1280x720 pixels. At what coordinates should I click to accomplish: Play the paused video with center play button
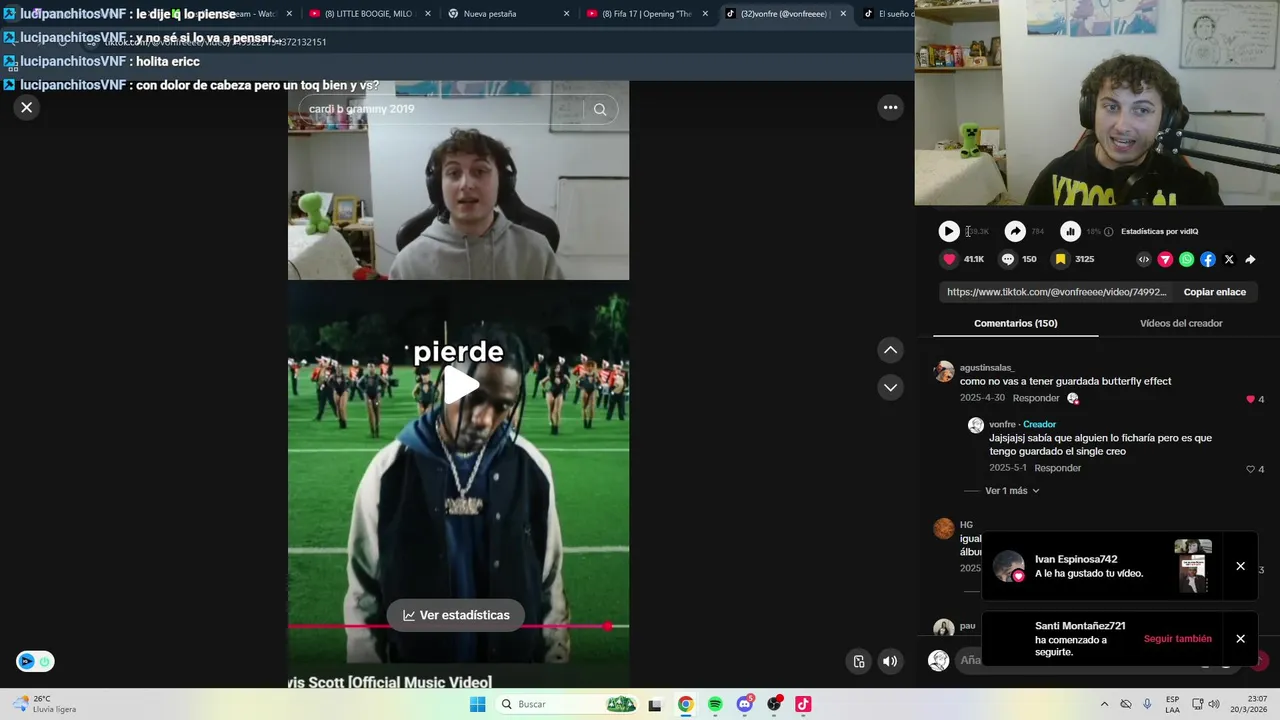460,385
